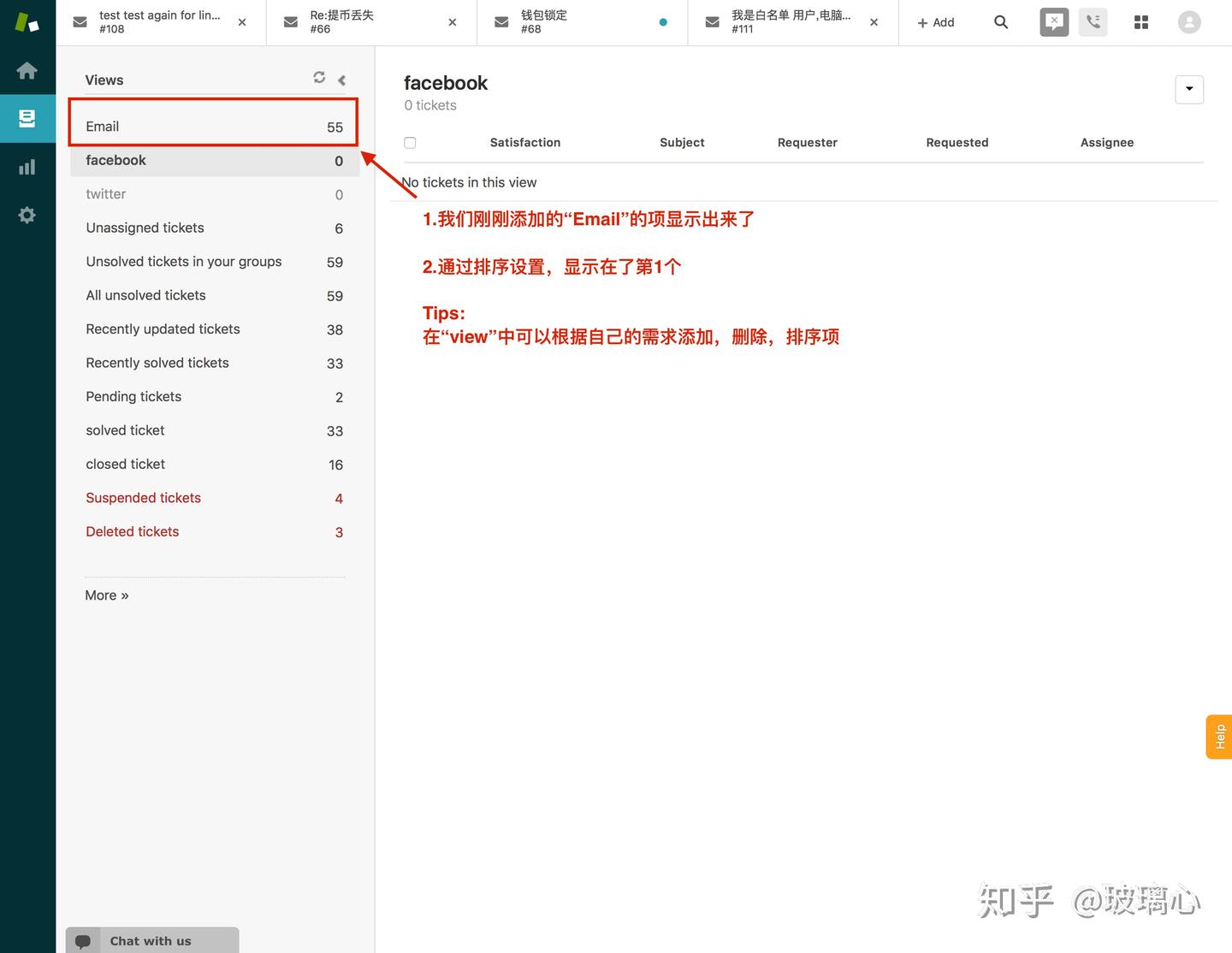The height and width of the screenshot is (953, 1232).
Task: Refresh the Views list
Action: (318, 77)
